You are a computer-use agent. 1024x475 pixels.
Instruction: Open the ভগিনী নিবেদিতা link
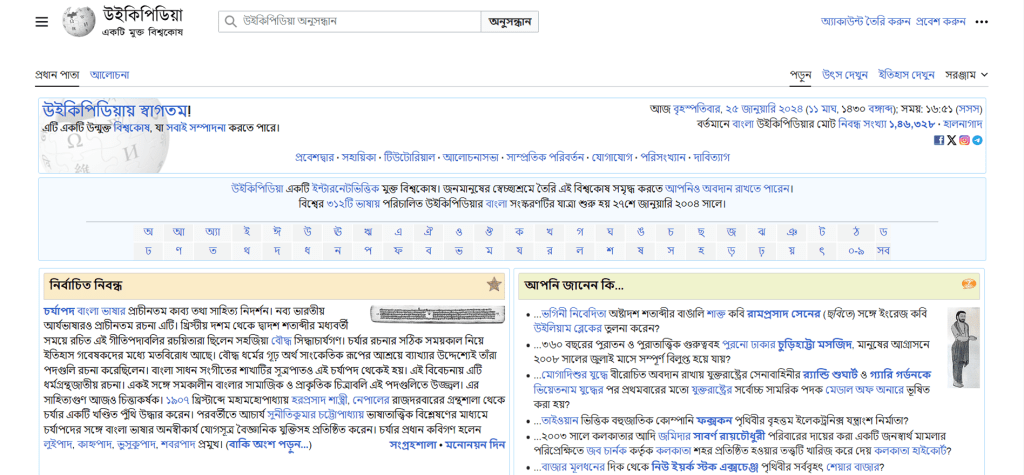(x=574, y=314)
